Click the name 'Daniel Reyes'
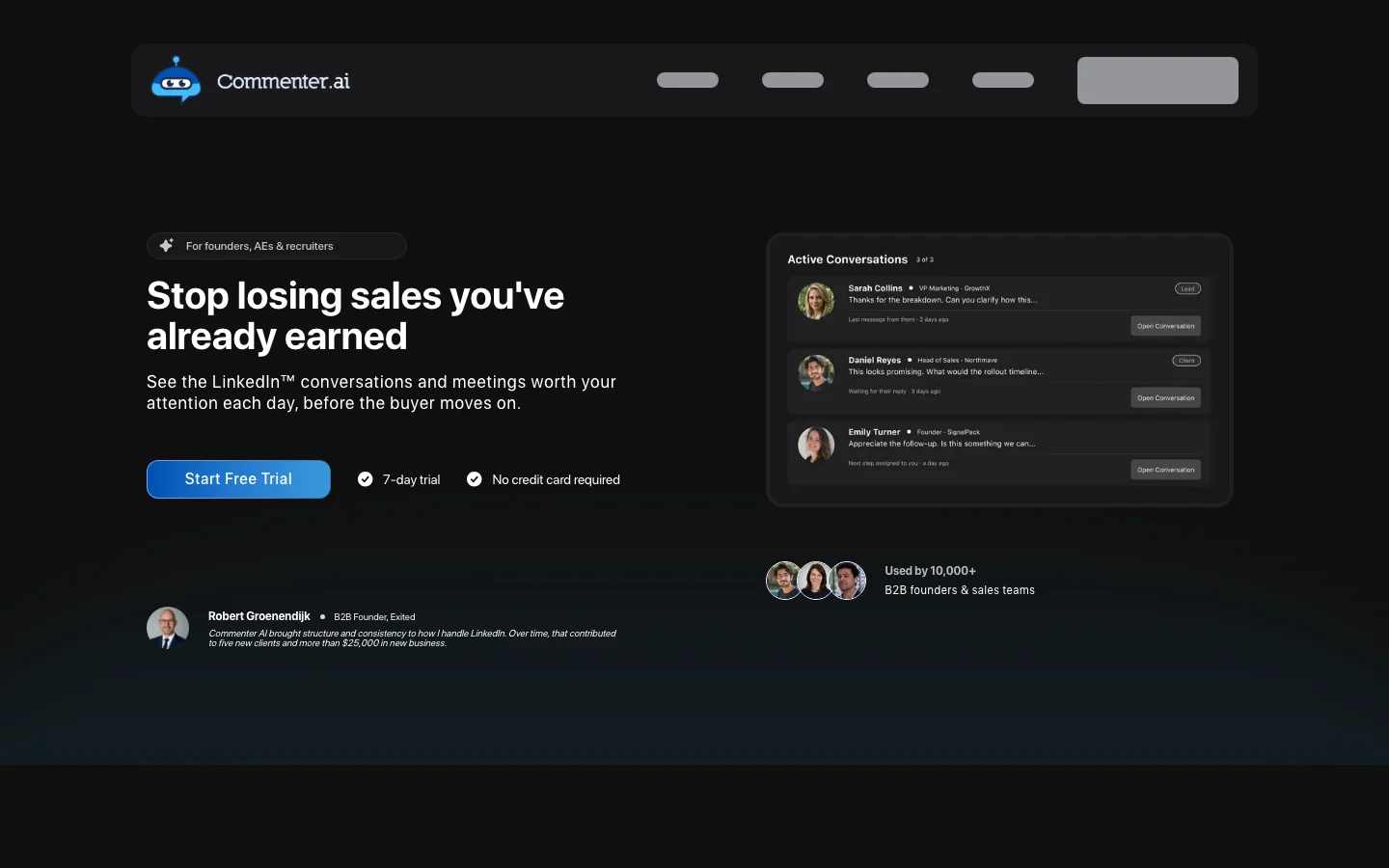The width and height of the screenshot is (1389, 868). tap(874, 361)
